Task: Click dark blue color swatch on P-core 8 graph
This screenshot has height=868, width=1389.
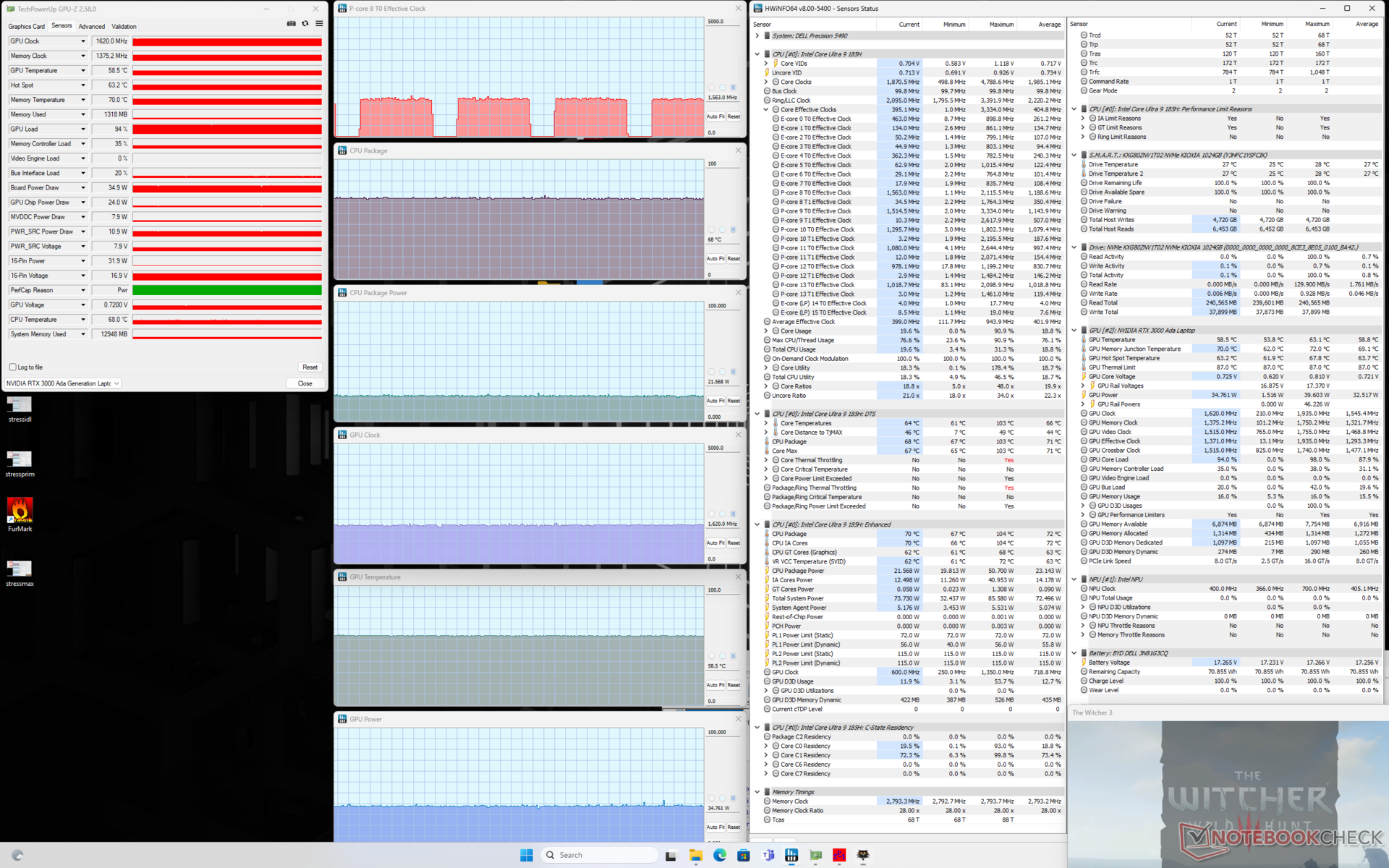Action: click(733, 88)
